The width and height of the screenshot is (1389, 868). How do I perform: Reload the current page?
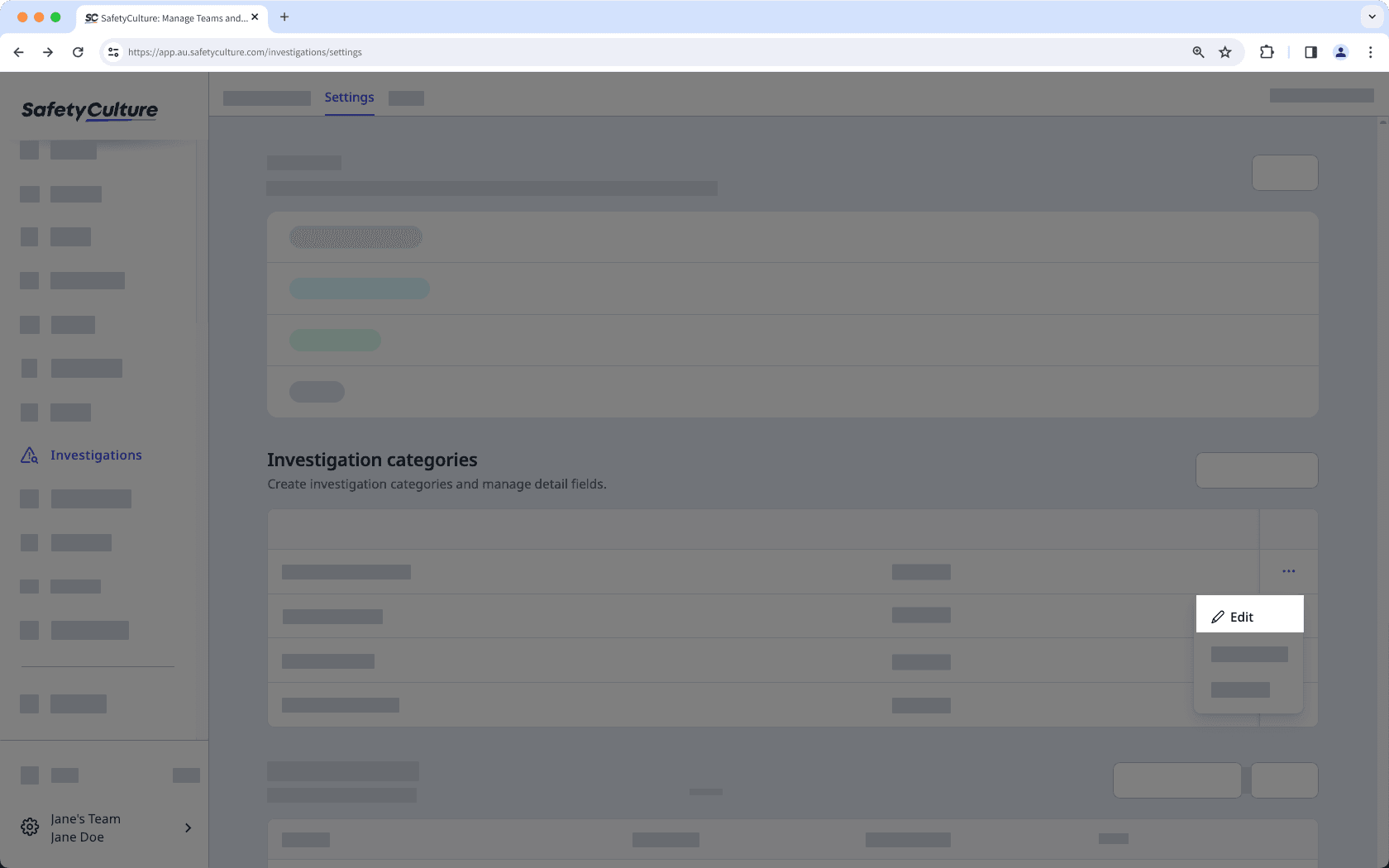pos(78,51)
